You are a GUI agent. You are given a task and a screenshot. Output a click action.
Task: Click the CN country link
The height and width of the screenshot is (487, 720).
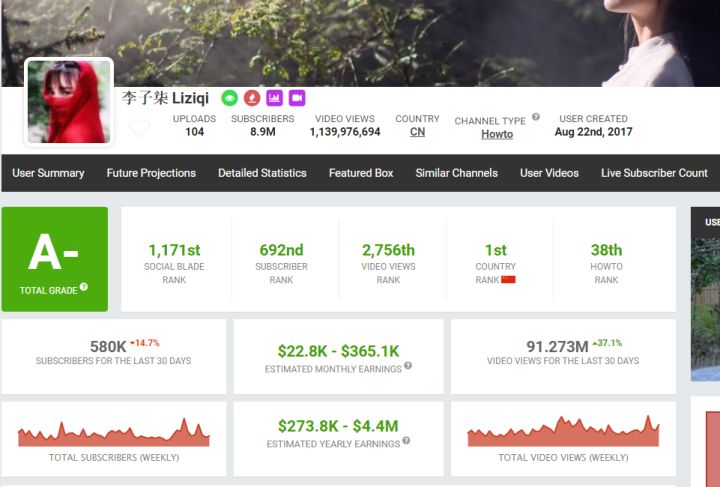tap(417, 132)
